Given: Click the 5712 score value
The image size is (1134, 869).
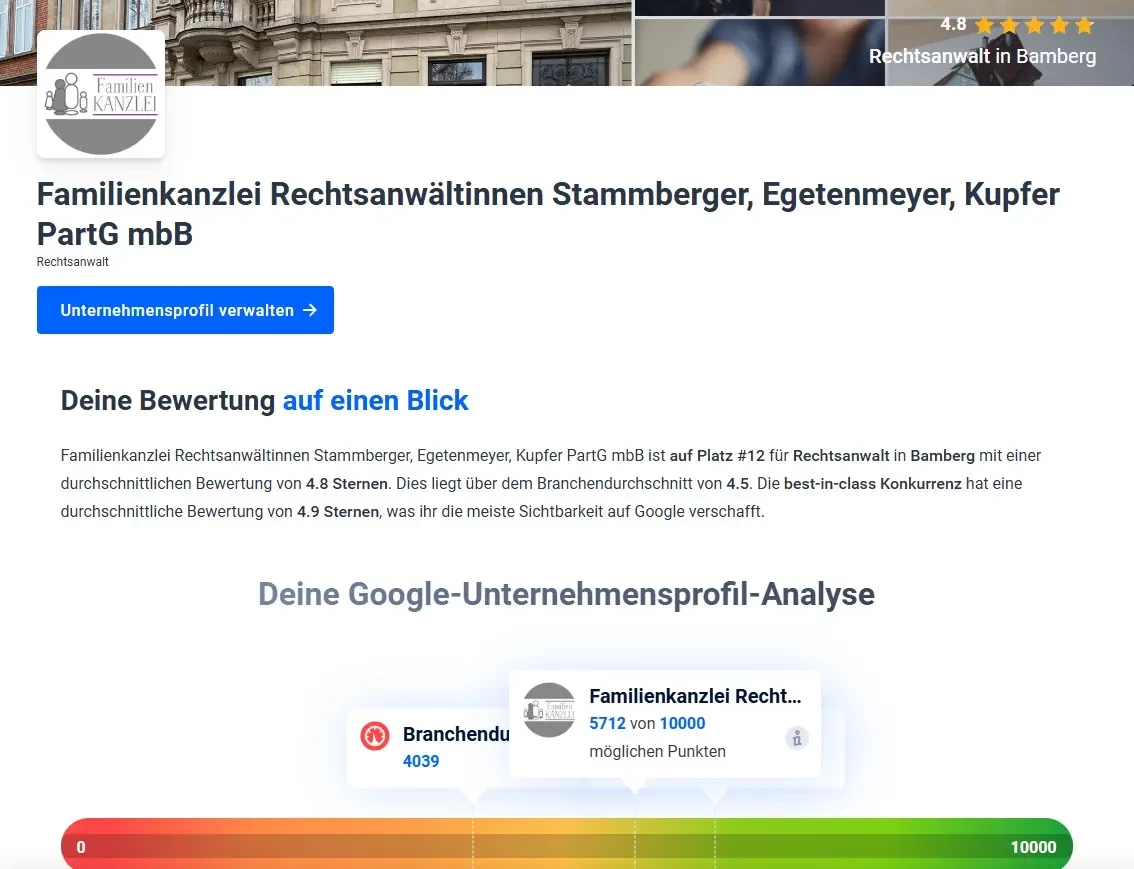Looking at the screenshot, I should click(607, 723).
